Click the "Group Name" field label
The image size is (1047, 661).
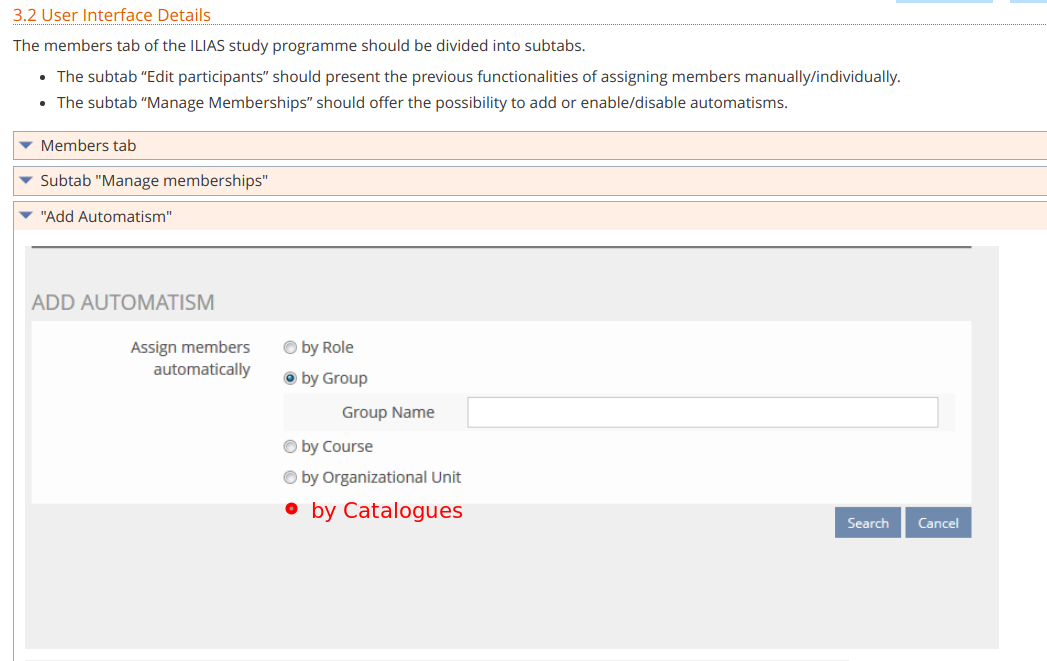coord(388,412)
